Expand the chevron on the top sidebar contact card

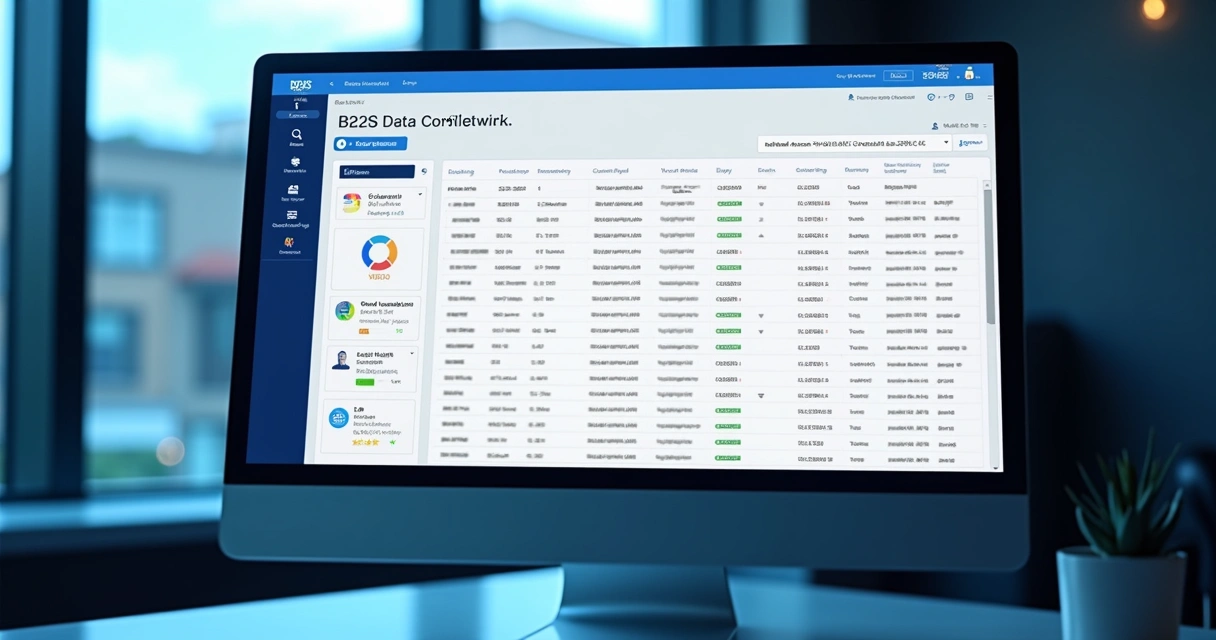pyautogui.click(x=419, y=194)
